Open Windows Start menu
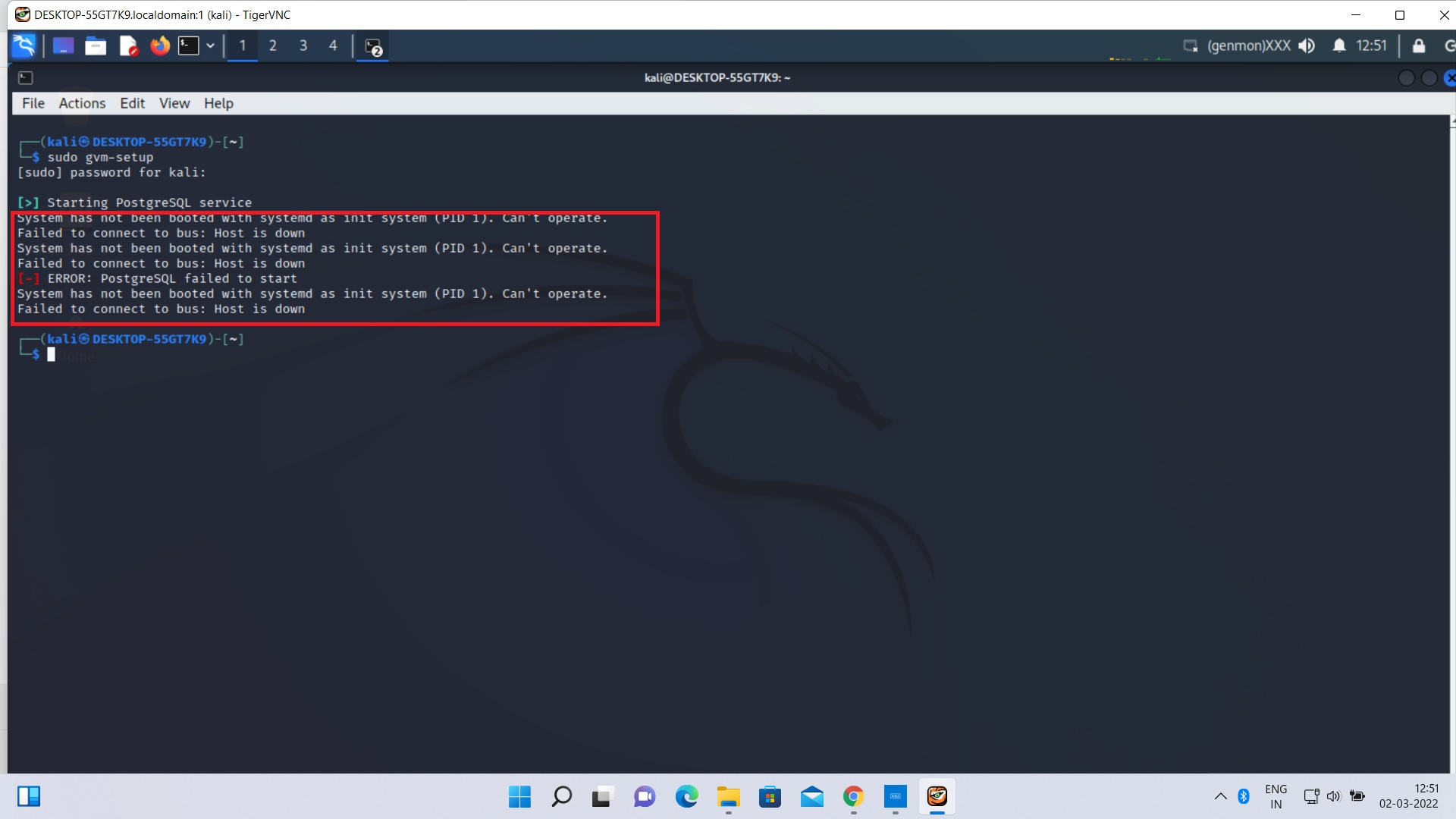The width and height of the screenshot is (1456, 819). pos(519,796)
